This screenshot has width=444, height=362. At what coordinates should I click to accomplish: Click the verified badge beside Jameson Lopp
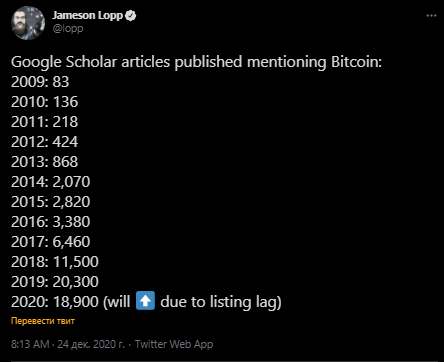130,16
